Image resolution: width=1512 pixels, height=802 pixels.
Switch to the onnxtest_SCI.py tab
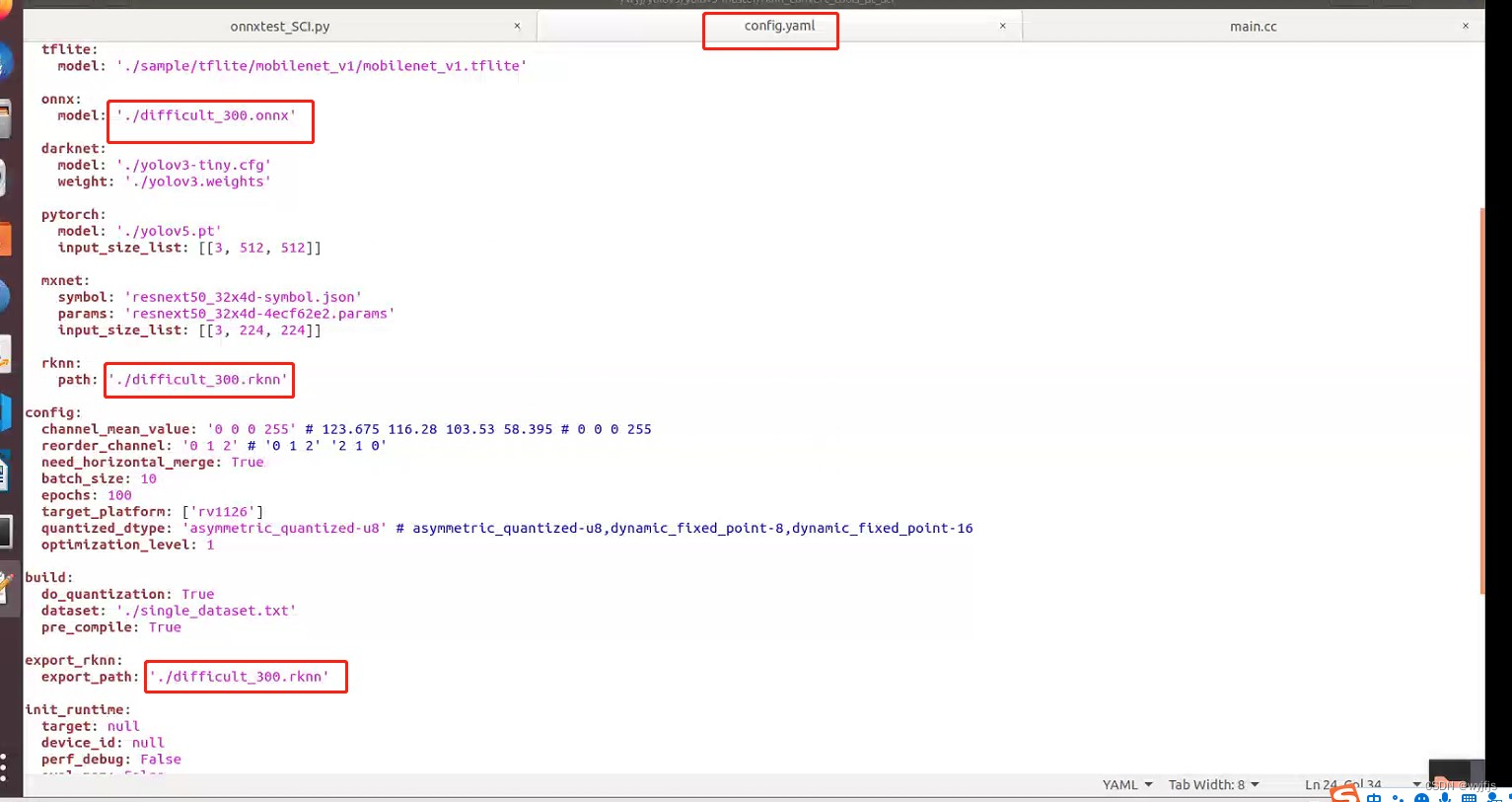[x=279, y=27]
